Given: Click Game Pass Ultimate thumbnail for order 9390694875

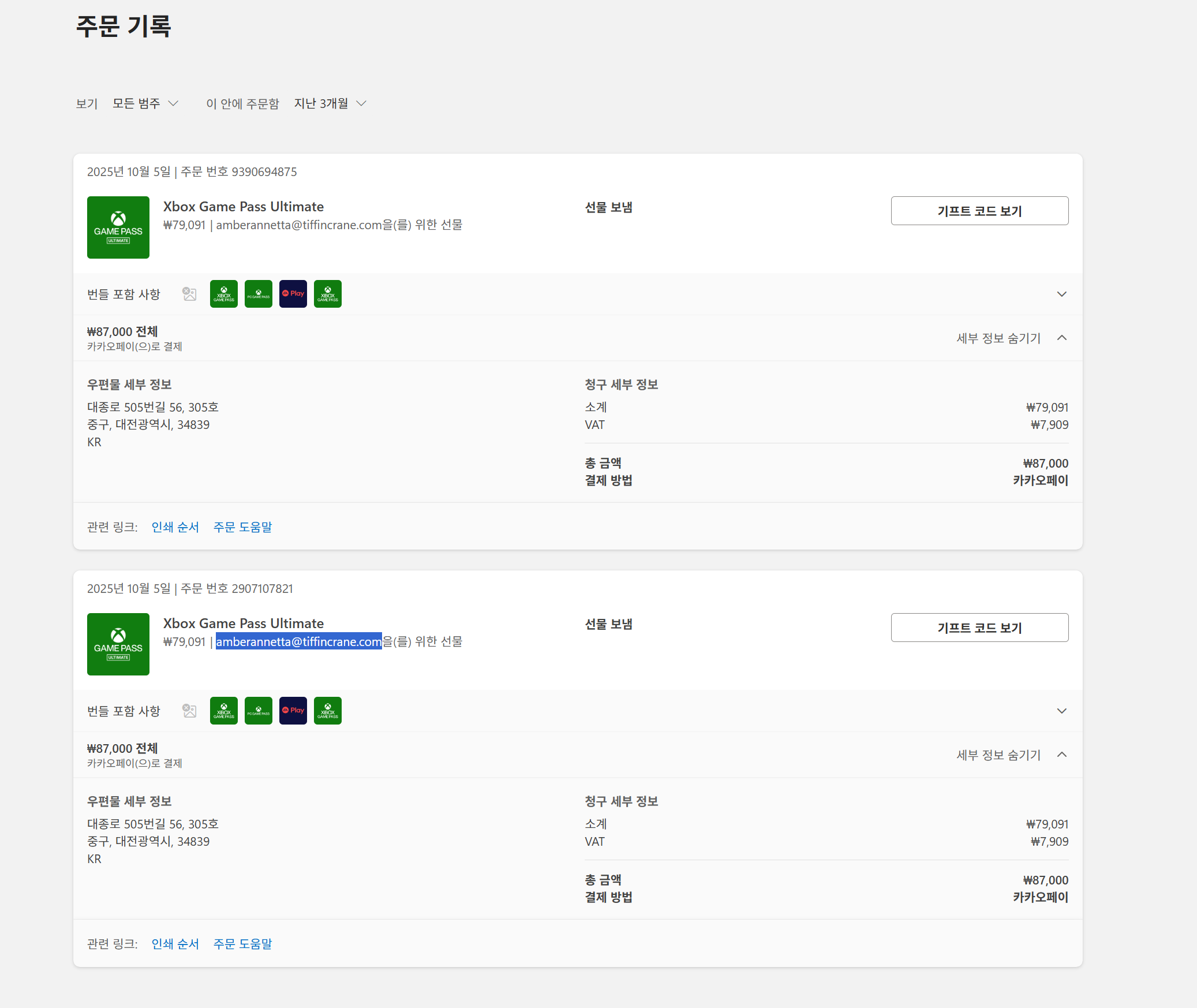Looking at the screenshot, I should pyautogui.click(x=118, y=227).
